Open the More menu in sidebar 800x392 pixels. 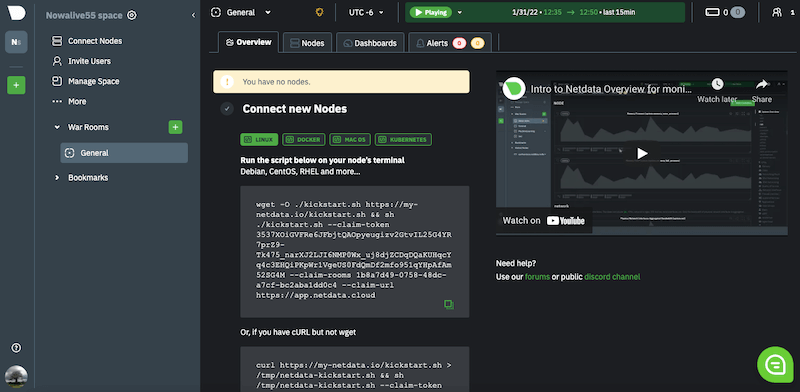point(69,102)
